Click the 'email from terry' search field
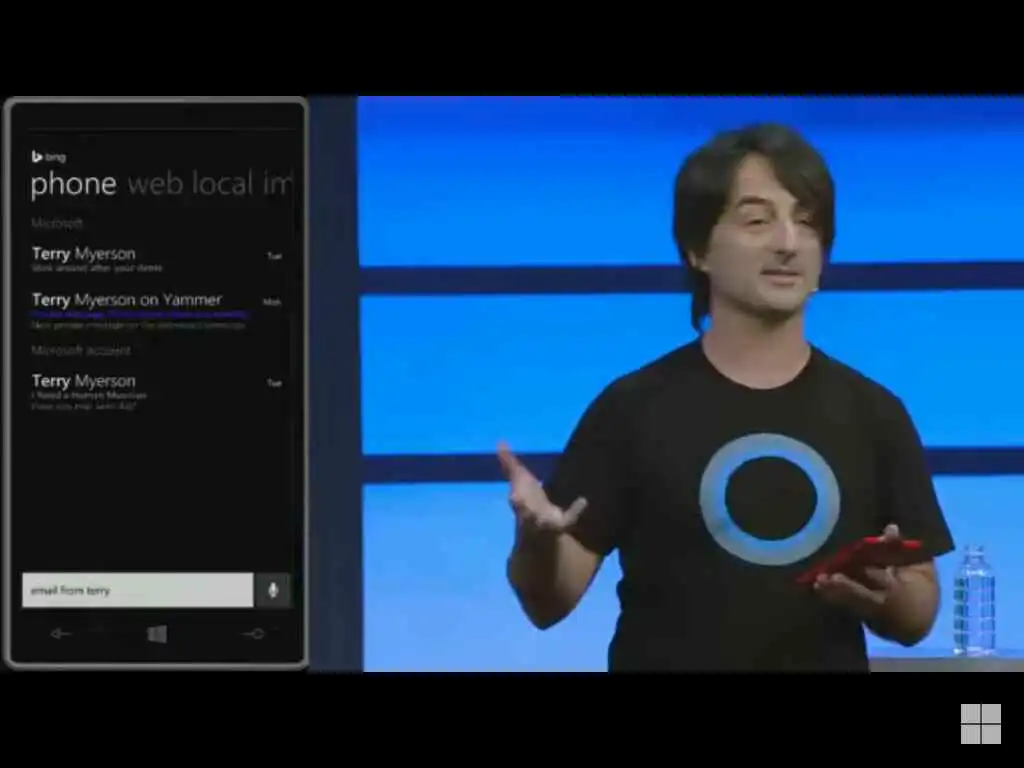 coord(138,590)
